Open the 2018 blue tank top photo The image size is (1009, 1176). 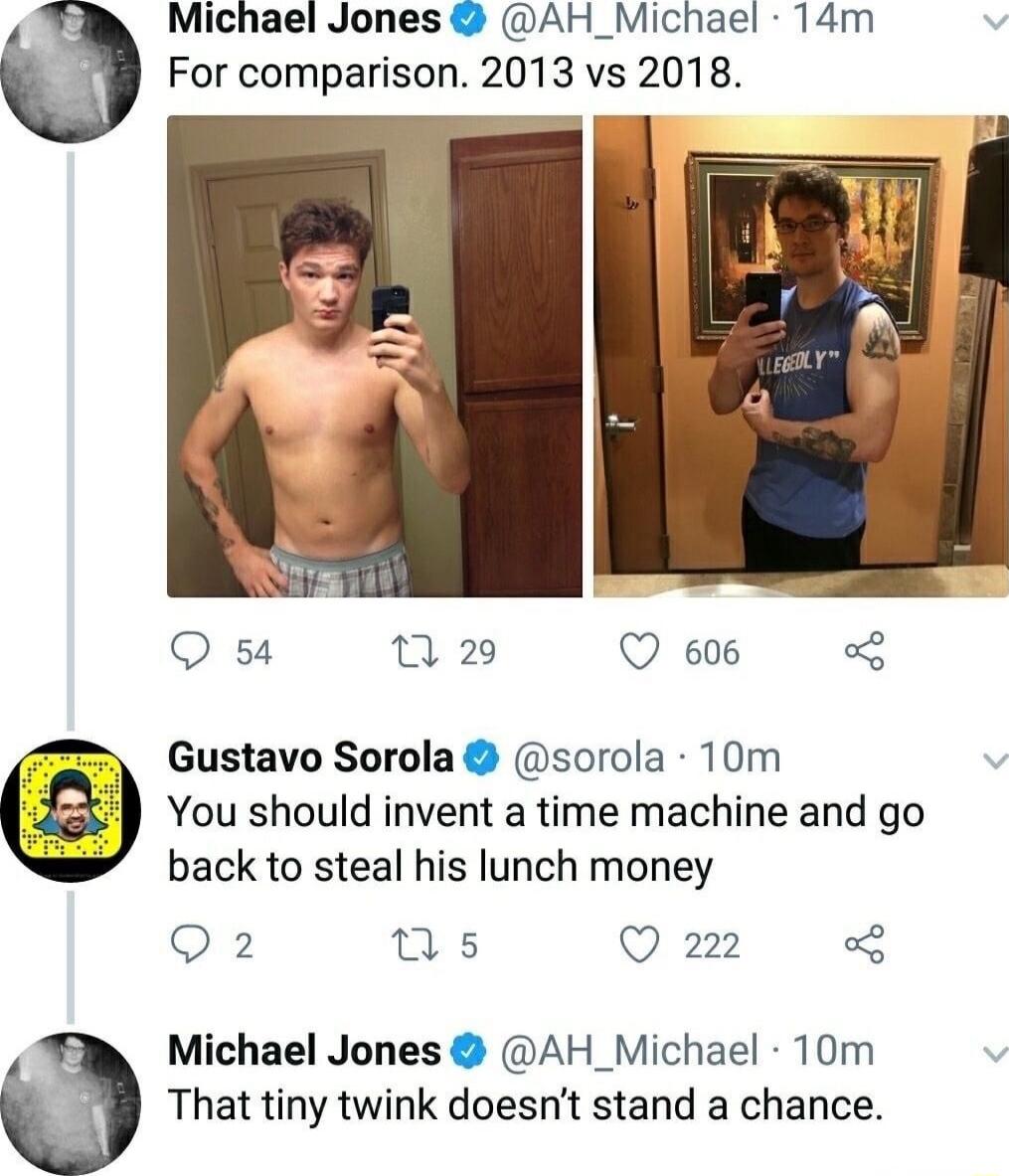800,356
